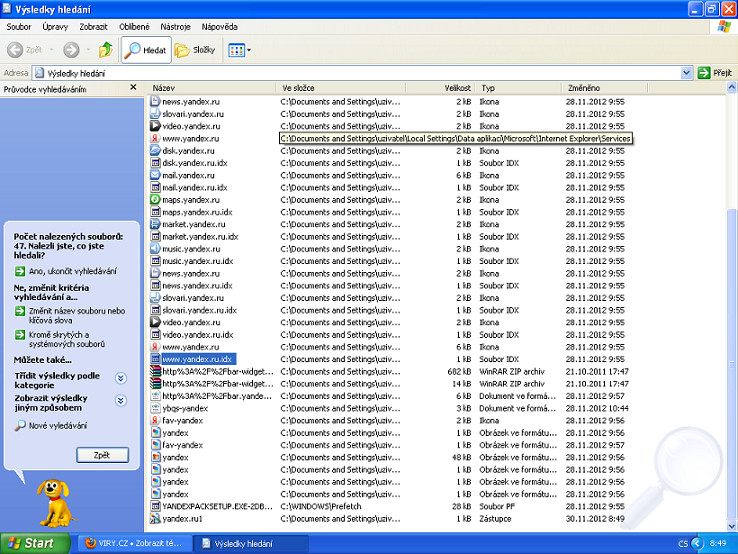
Task: Click the Firefox VIRY.CZ taskbar button
Action: [x=132, y=543]
